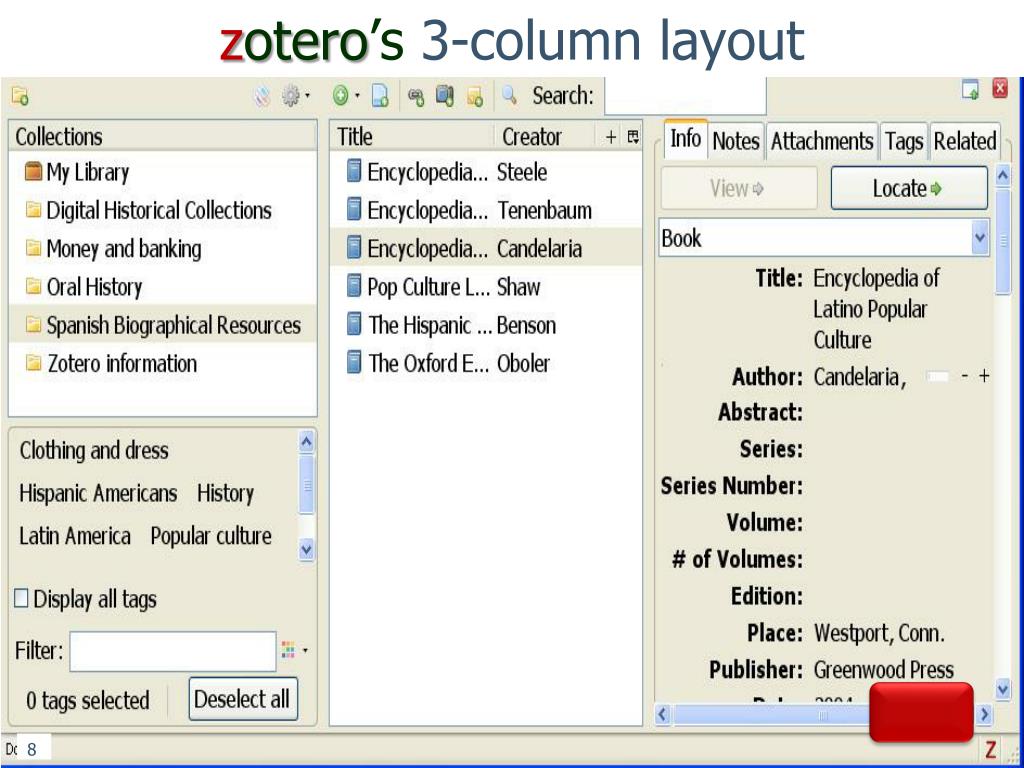The image size is (1024, 768).
Task: Open dropdown arrow beside tag color icon
Action: pyautogui.click(x=305, y=650)
